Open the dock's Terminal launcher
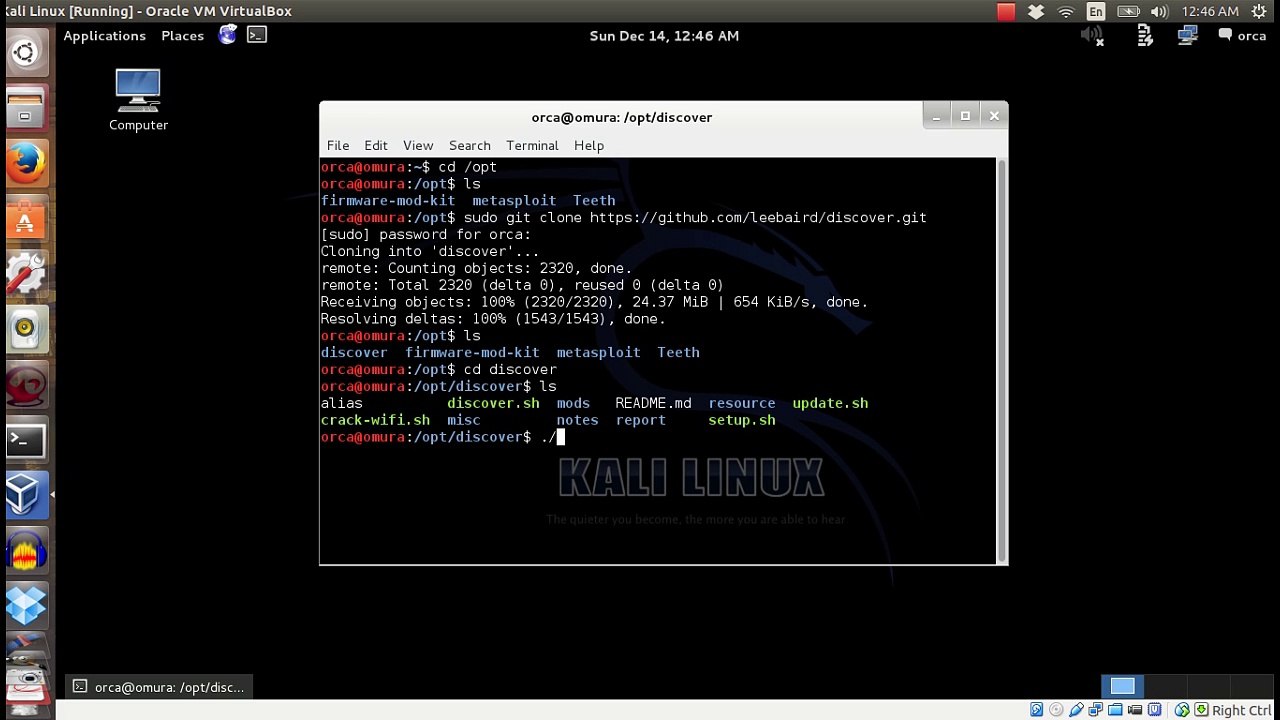 (25, 439)
